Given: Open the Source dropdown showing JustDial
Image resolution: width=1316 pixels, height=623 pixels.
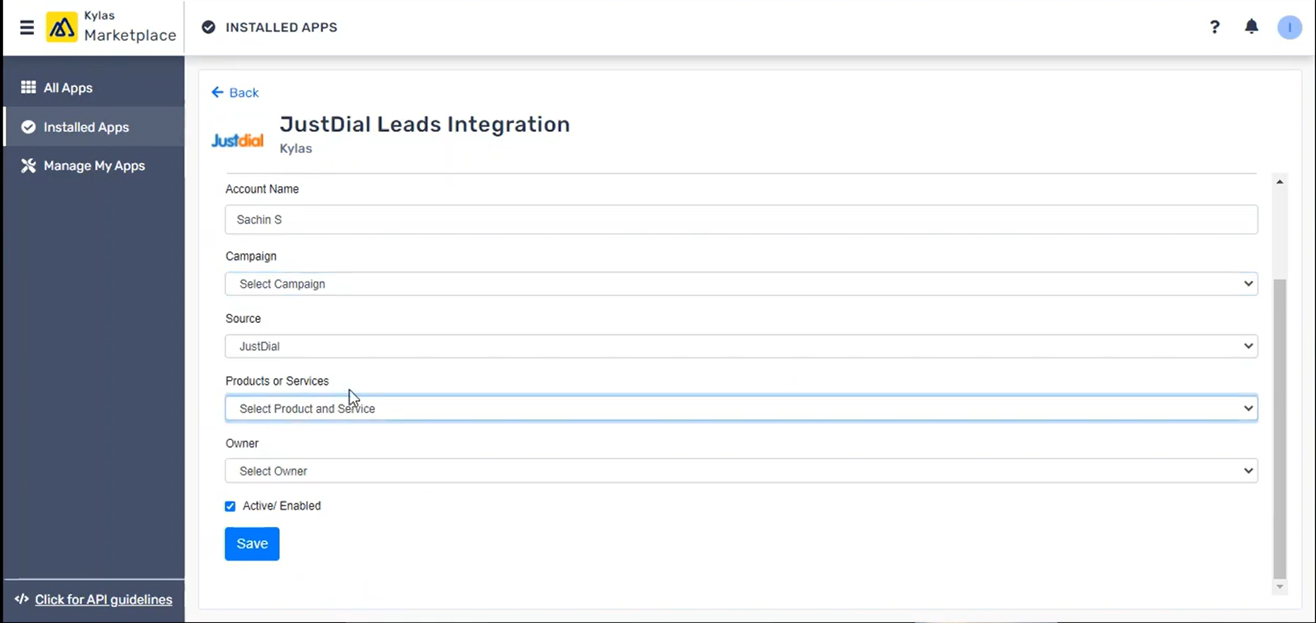Looking at the screenshot, I should pos(741,346).
